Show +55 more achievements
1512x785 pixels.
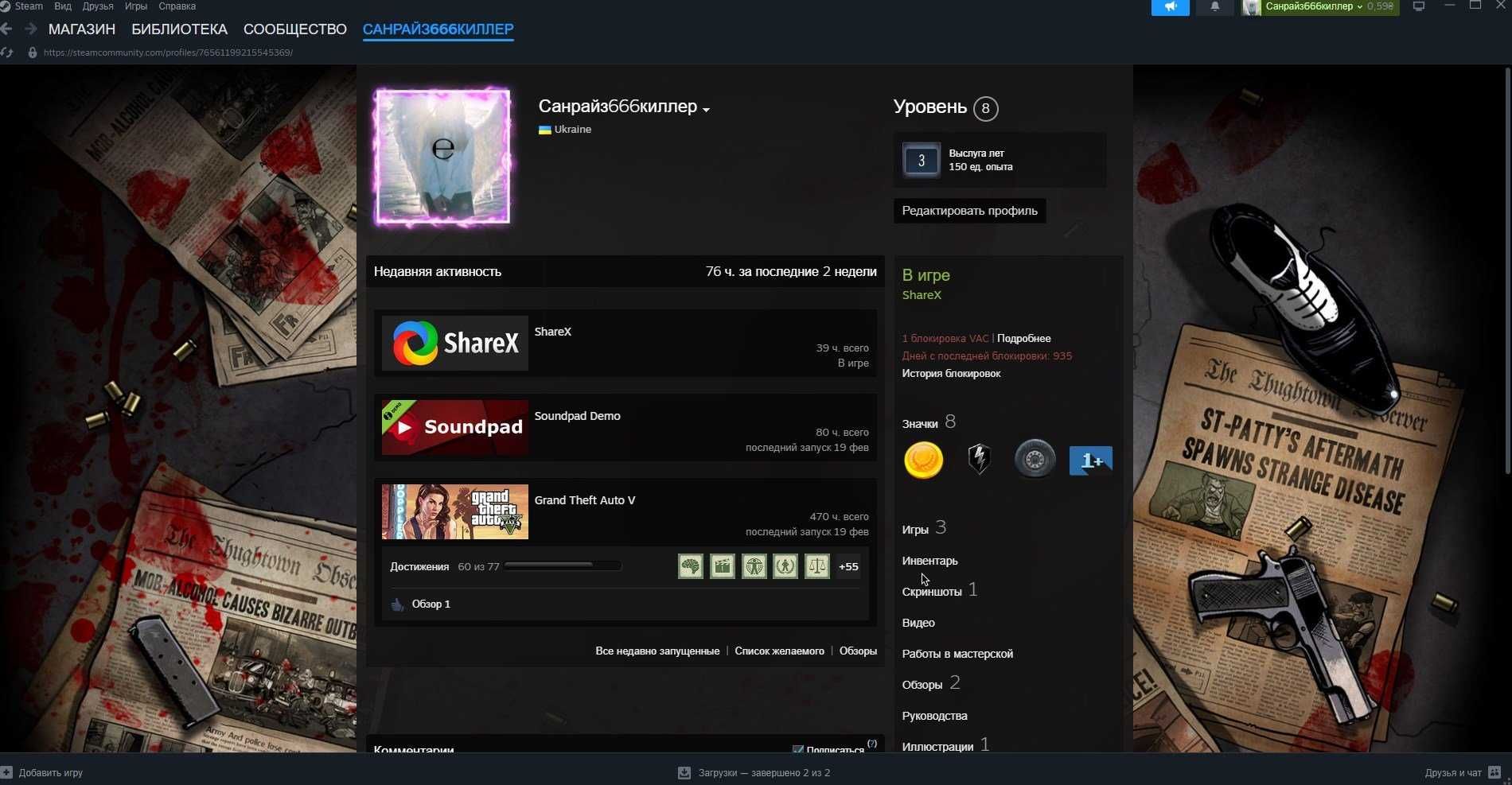(848, 566)
